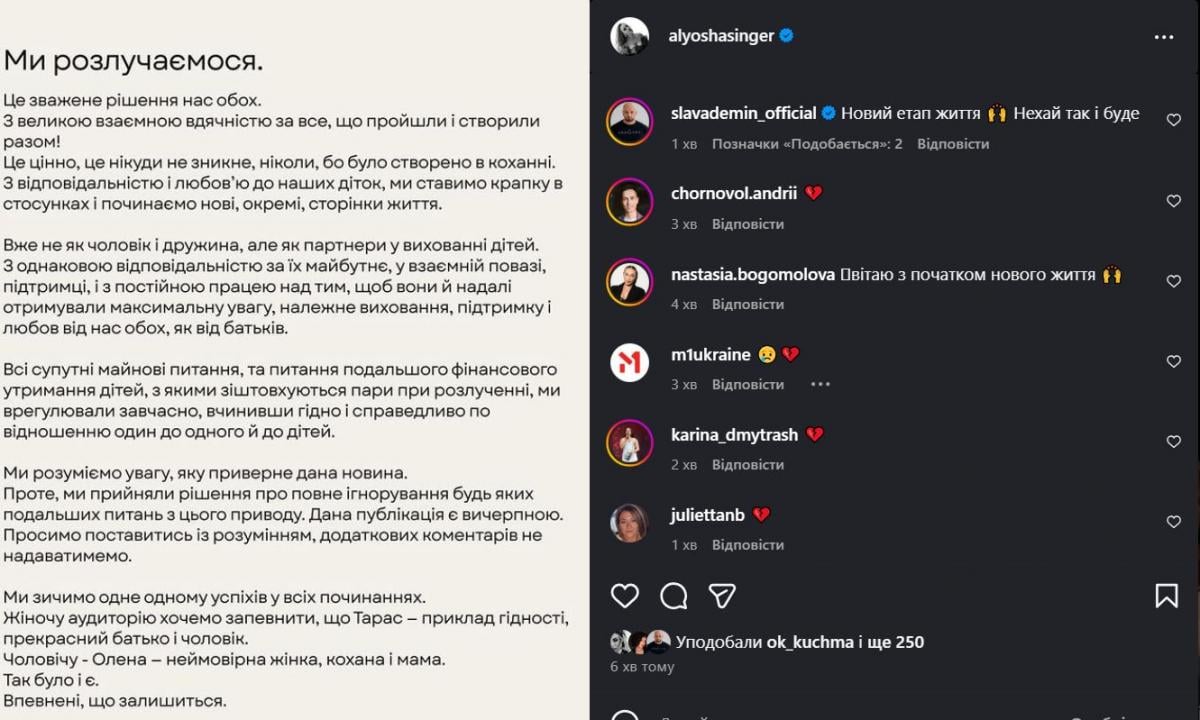Open more options on m1ukraine comment
The image size is (1200, 720).
tap(820, 384)
